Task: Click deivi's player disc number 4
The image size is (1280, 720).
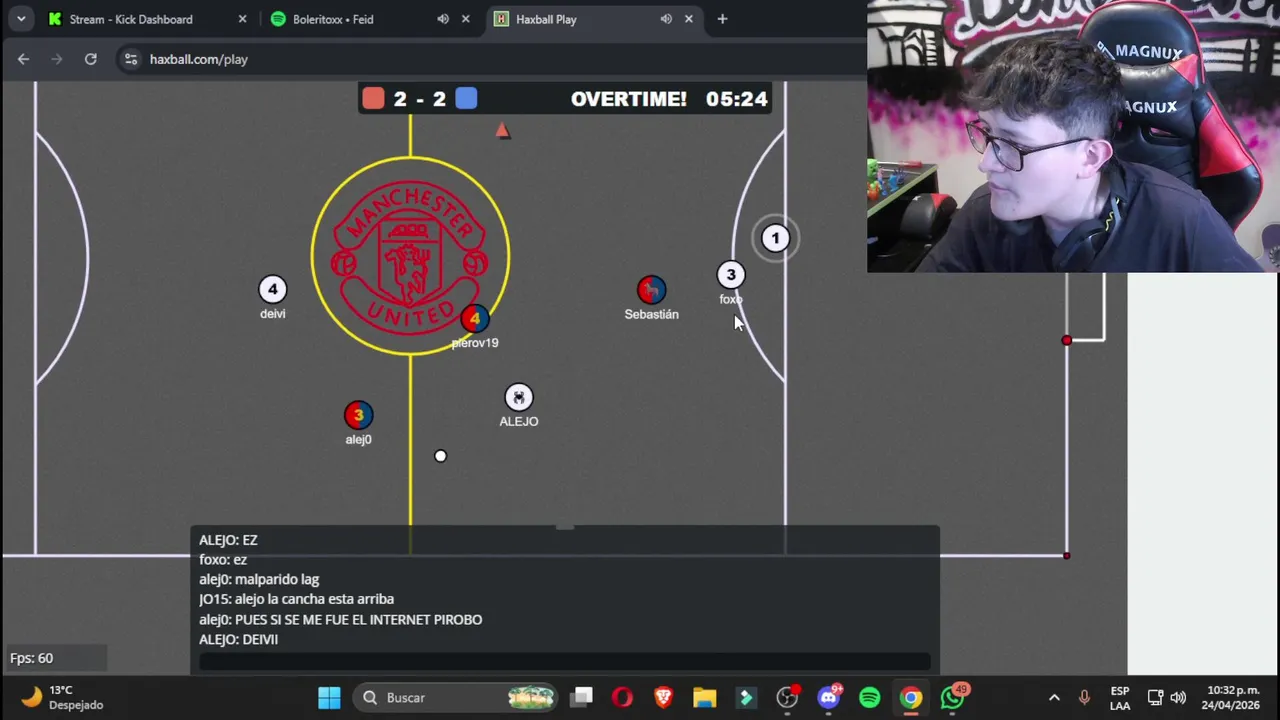Action: pos(273,289)
